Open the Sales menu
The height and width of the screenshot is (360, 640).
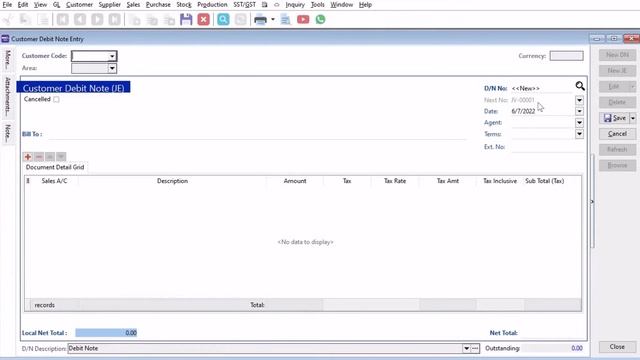(x=133, y=5)
